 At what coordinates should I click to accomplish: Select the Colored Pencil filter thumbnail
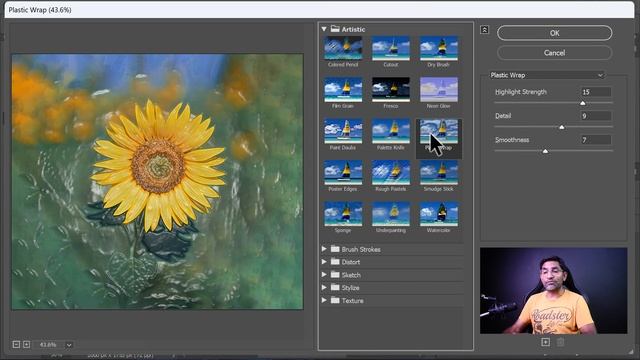(x=343, y=48)
